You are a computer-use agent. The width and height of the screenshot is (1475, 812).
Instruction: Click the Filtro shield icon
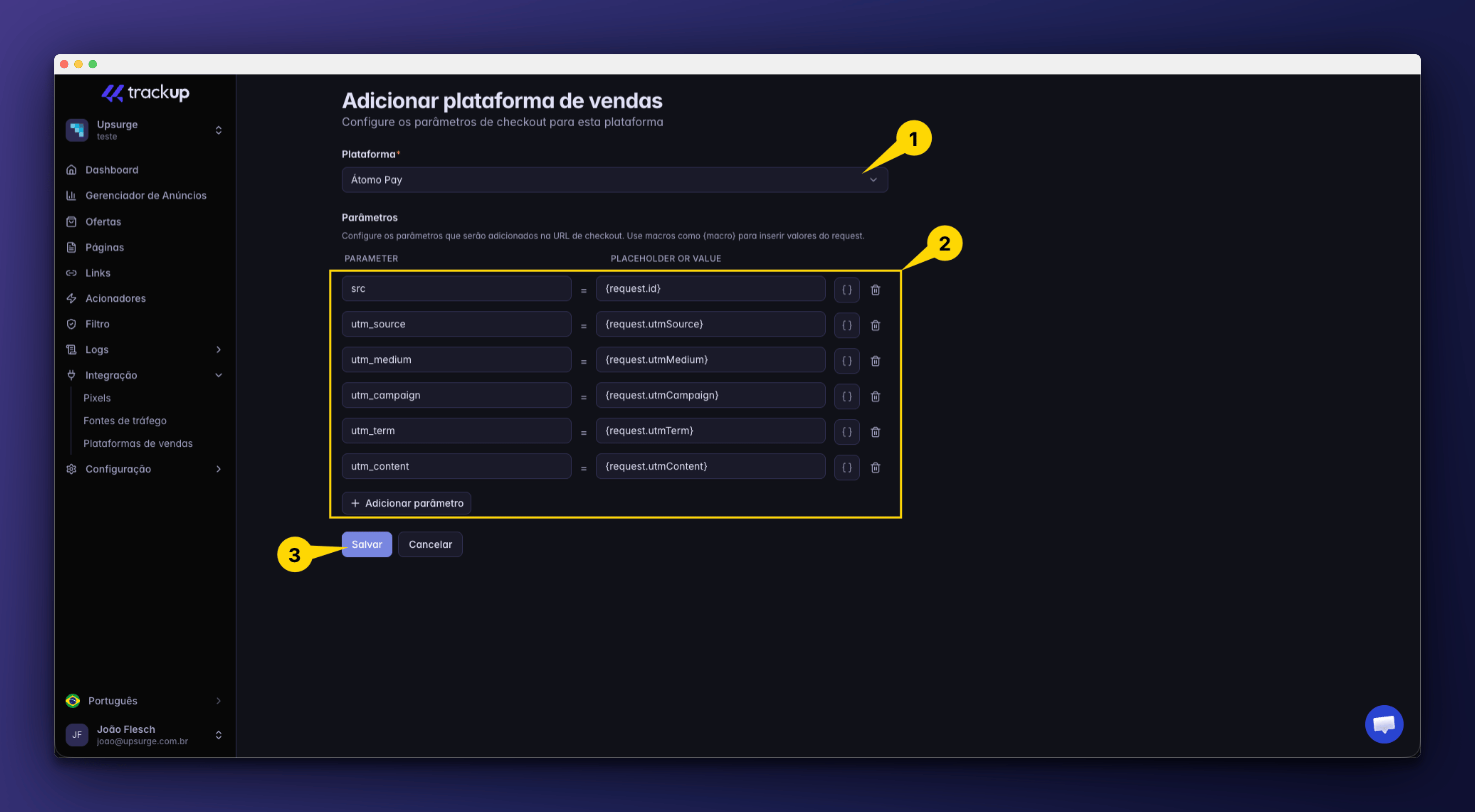pos(72,324)
